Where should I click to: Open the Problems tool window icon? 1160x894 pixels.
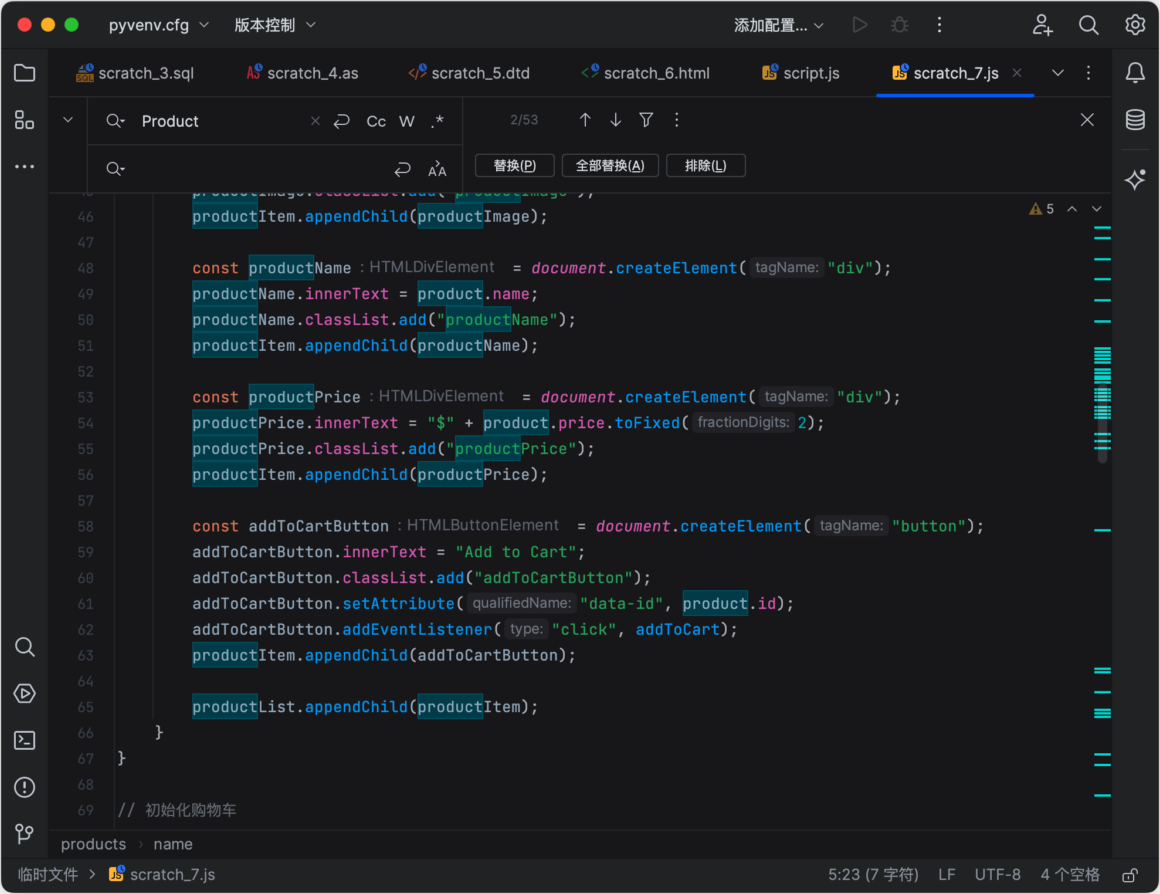pyautogui.click(x=24, y=787)
